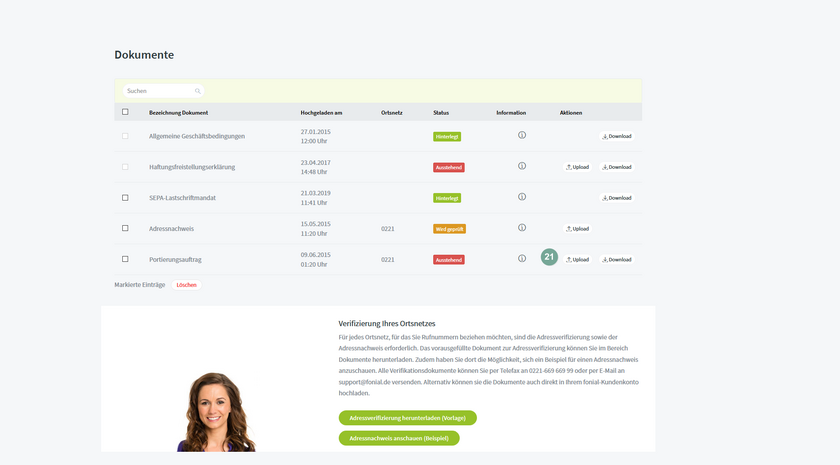Screen dimensions: 840x465
Task: Click the Dokumente page heading
Action: (144, 55)
